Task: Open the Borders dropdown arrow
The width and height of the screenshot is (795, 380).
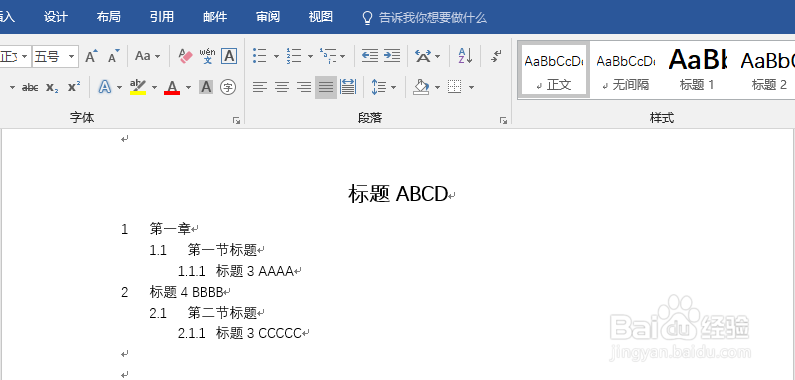Action: 471,88
